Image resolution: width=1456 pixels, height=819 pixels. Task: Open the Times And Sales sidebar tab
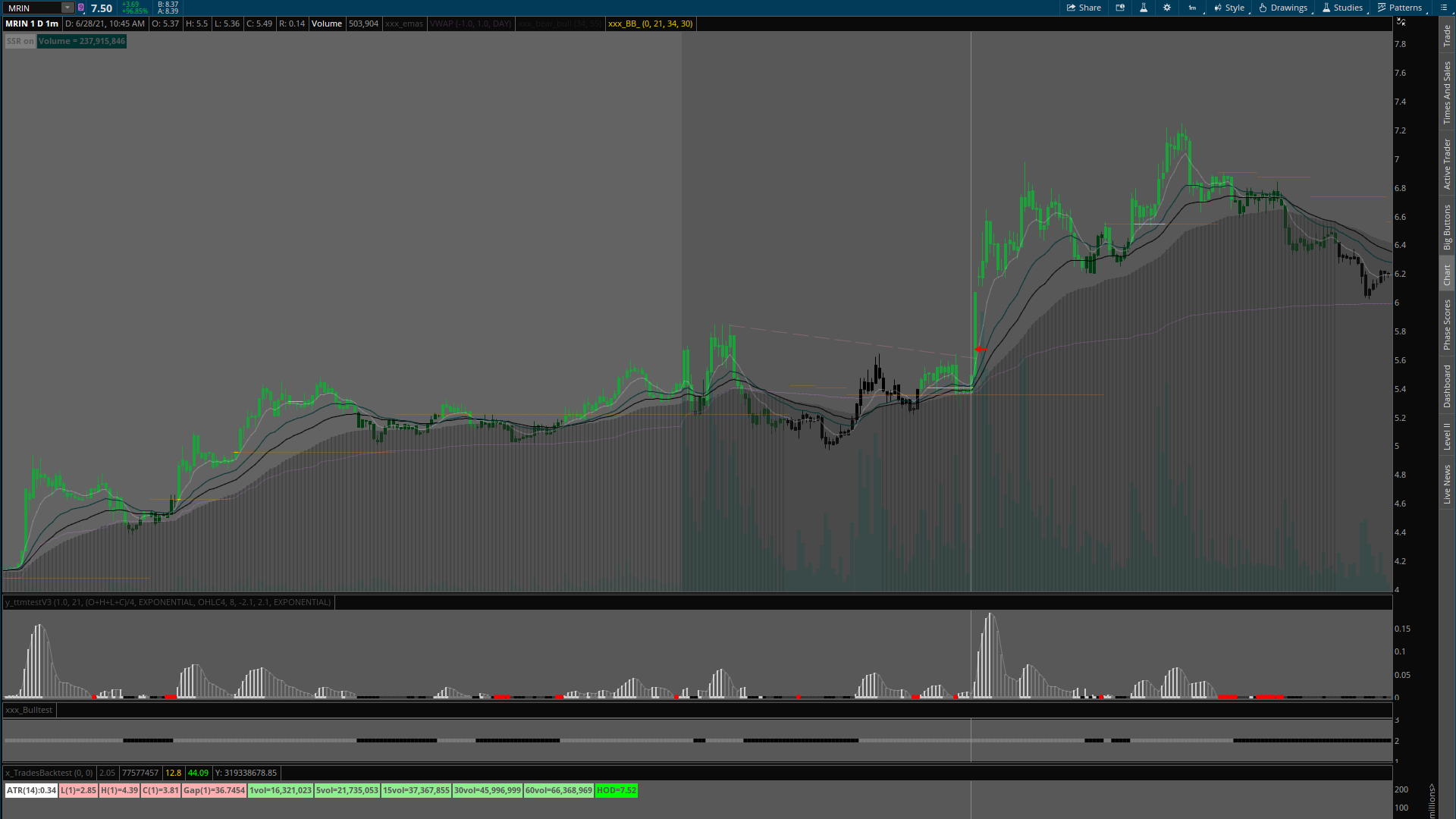[x=1447, y=93]
